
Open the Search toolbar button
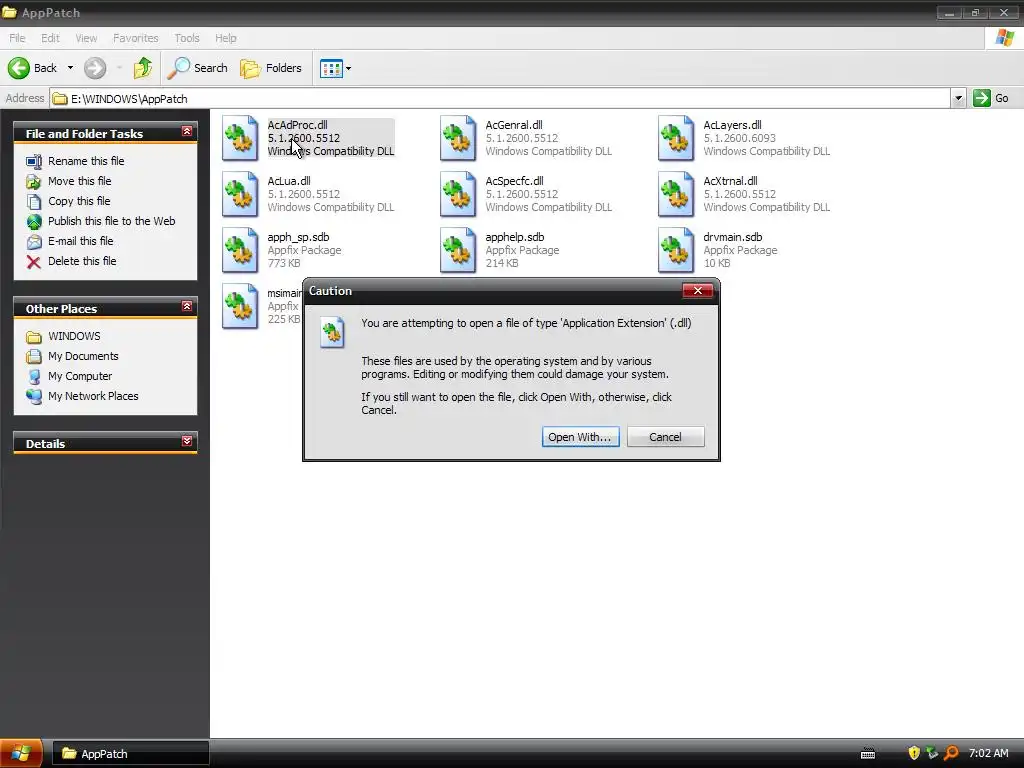click(x=197, y=68)
